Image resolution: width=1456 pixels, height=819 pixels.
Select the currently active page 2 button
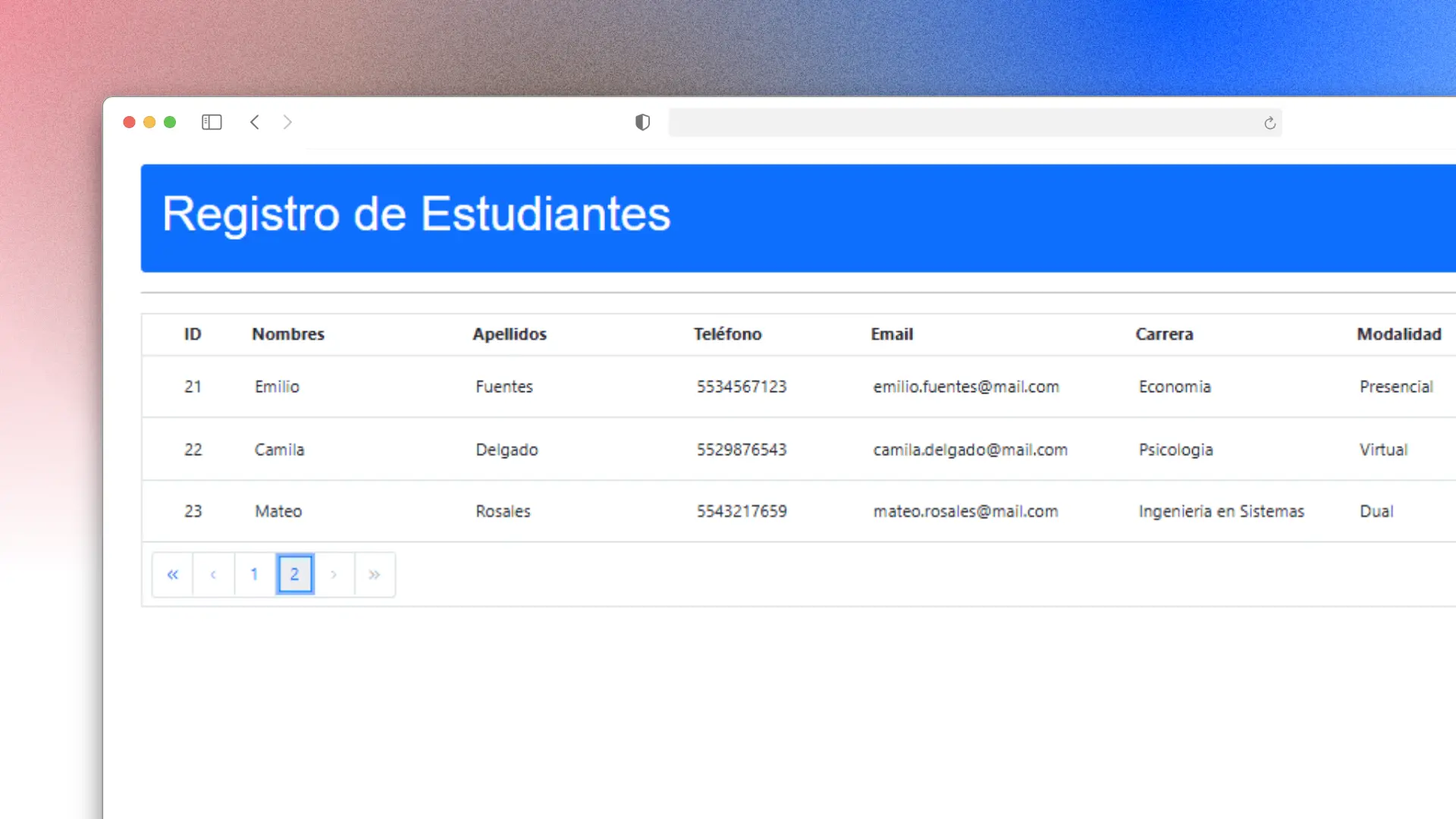295,574
